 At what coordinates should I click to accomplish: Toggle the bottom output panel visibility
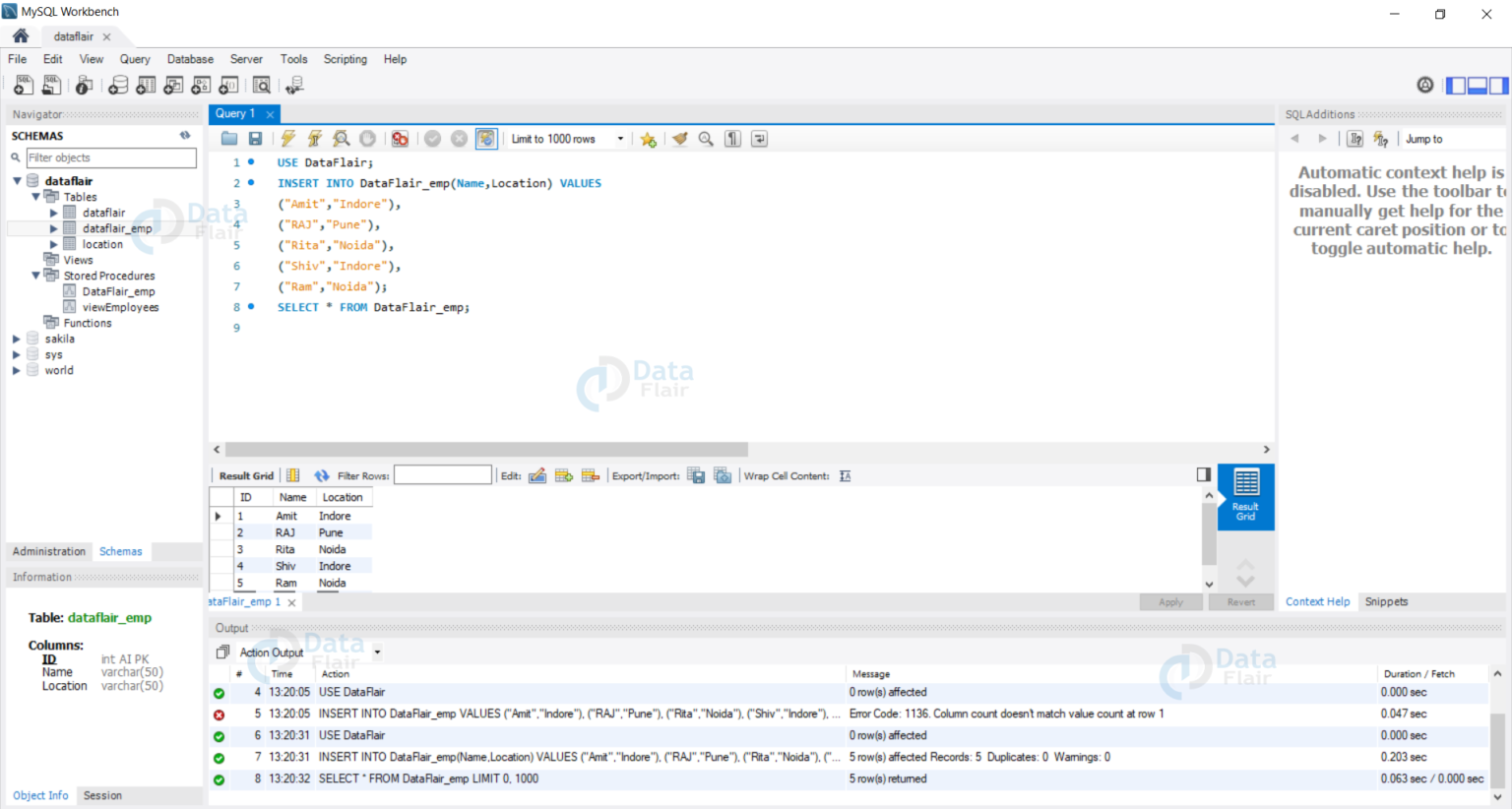point(1478,86)
